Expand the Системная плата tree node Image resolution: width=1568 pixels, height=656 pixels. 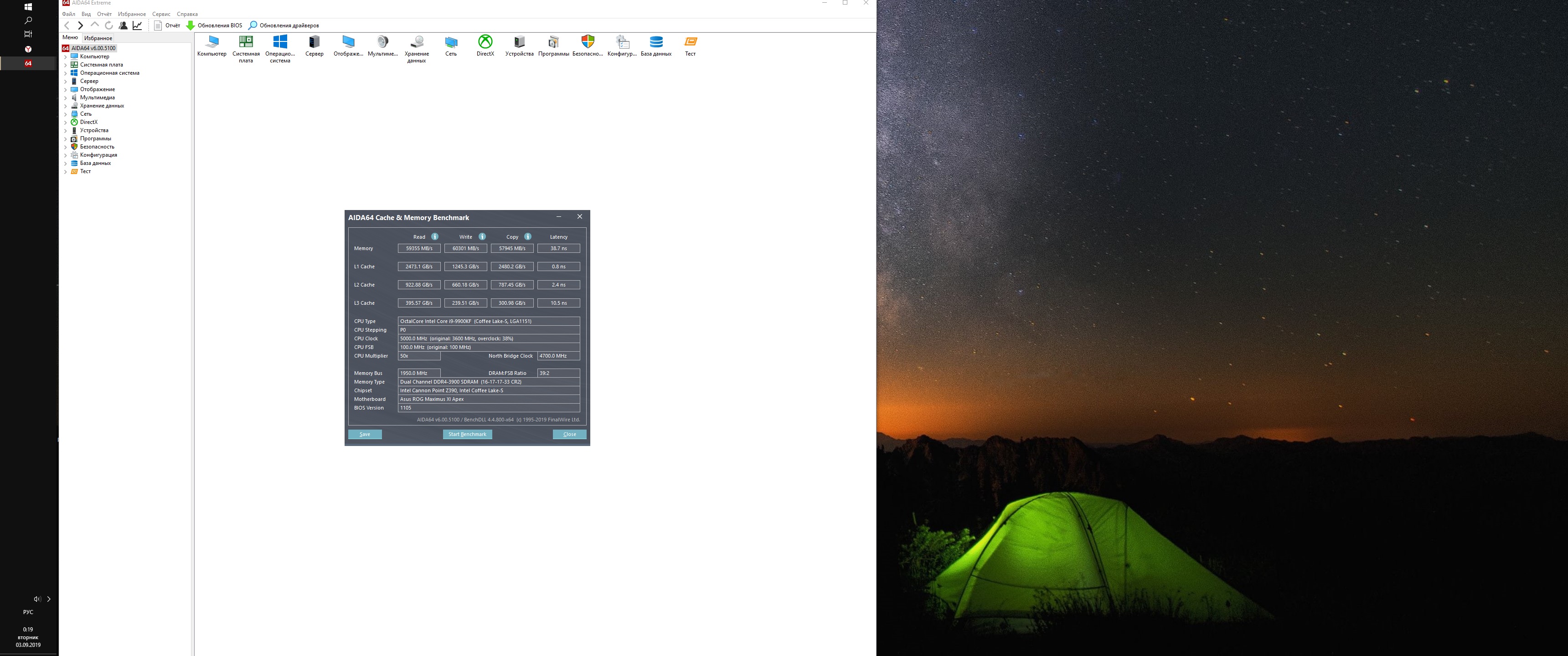point(66,65)
